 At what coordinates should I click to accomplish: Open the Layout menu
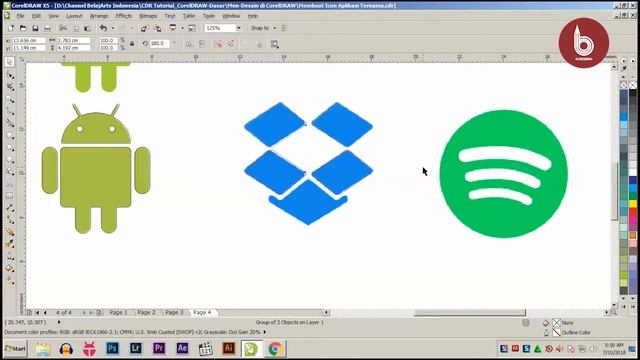(x=74, y=16)
